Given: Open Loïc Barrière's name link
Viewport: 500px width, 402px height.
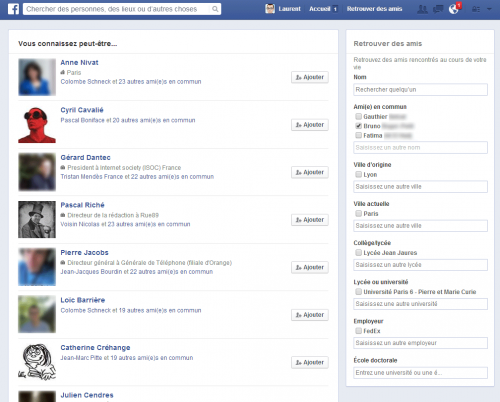Looking at the screenshot, I should (x=83, y=300).
